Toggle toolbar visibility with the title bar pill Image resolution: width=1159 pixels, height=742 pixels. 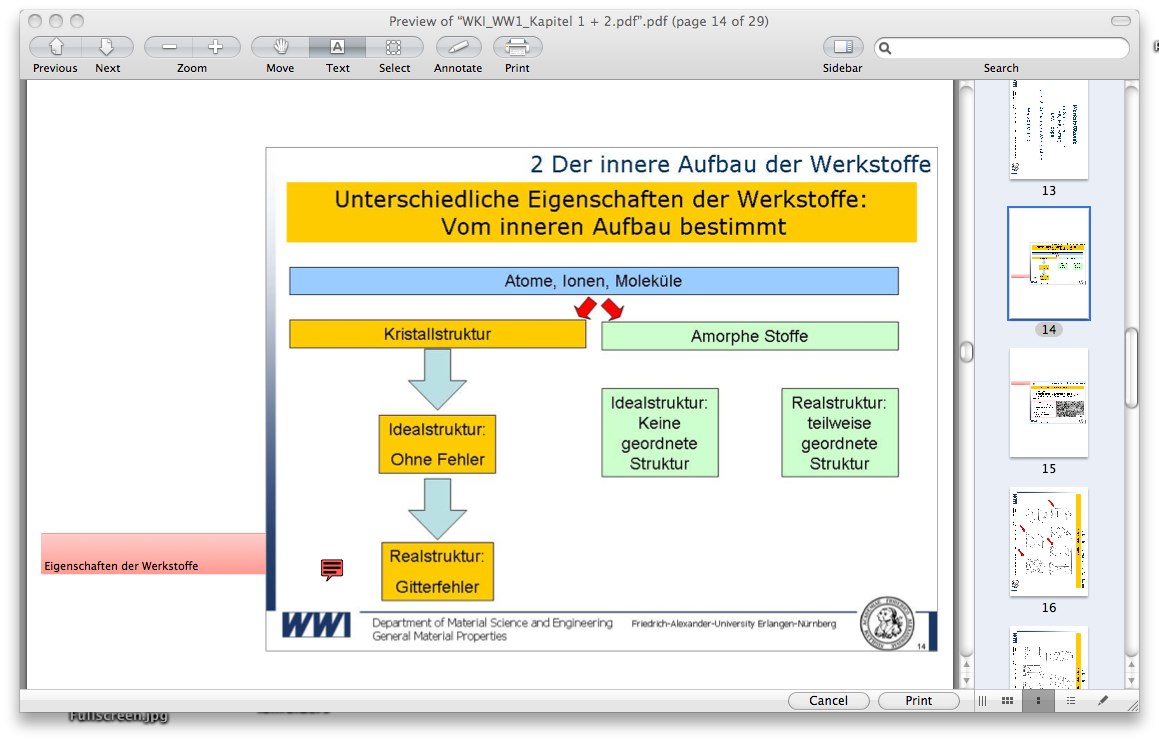[x=1121, y=21]
